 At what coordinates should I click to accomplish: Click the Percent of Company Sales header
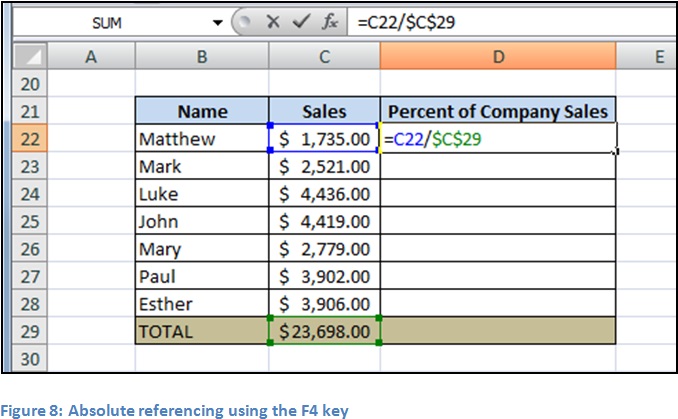click(x=498, y=111)
